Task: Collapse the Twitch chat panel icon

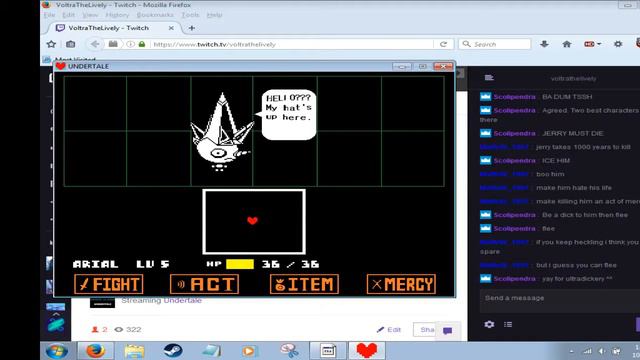Action: (x=489, y=78)
